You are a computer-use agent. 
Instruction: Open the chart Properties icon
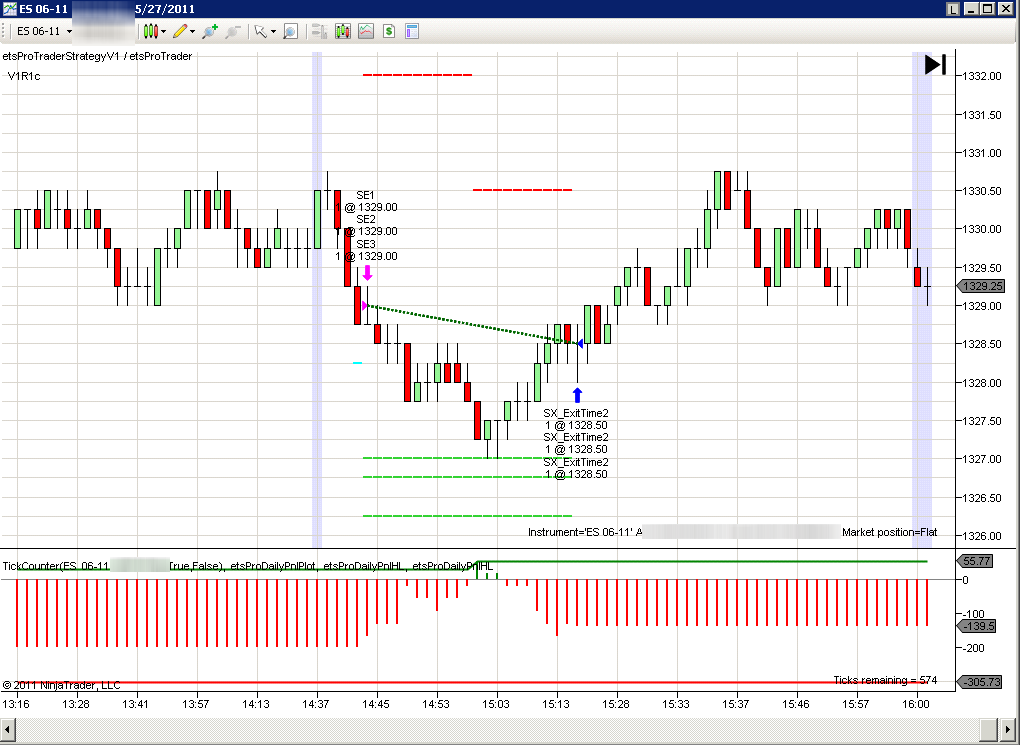click(x=412, y=31)
